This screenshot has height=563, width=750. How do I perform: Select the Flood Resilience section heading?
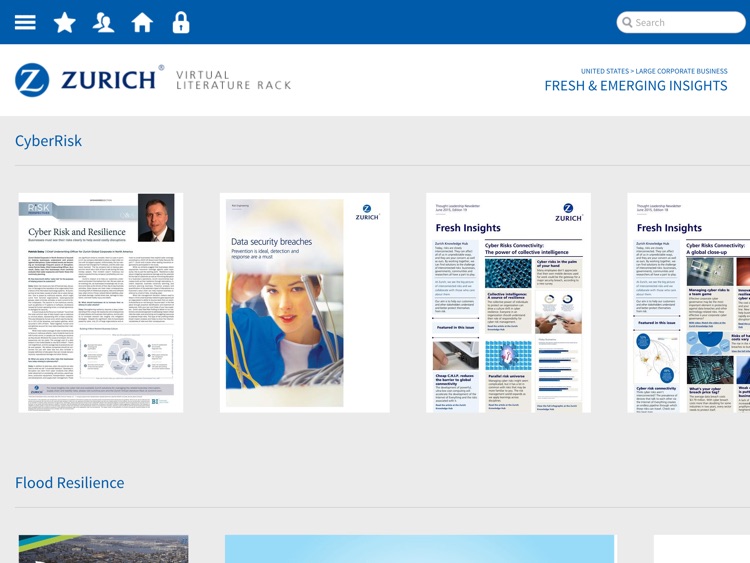pyautogui.click(x=70, y=483)
